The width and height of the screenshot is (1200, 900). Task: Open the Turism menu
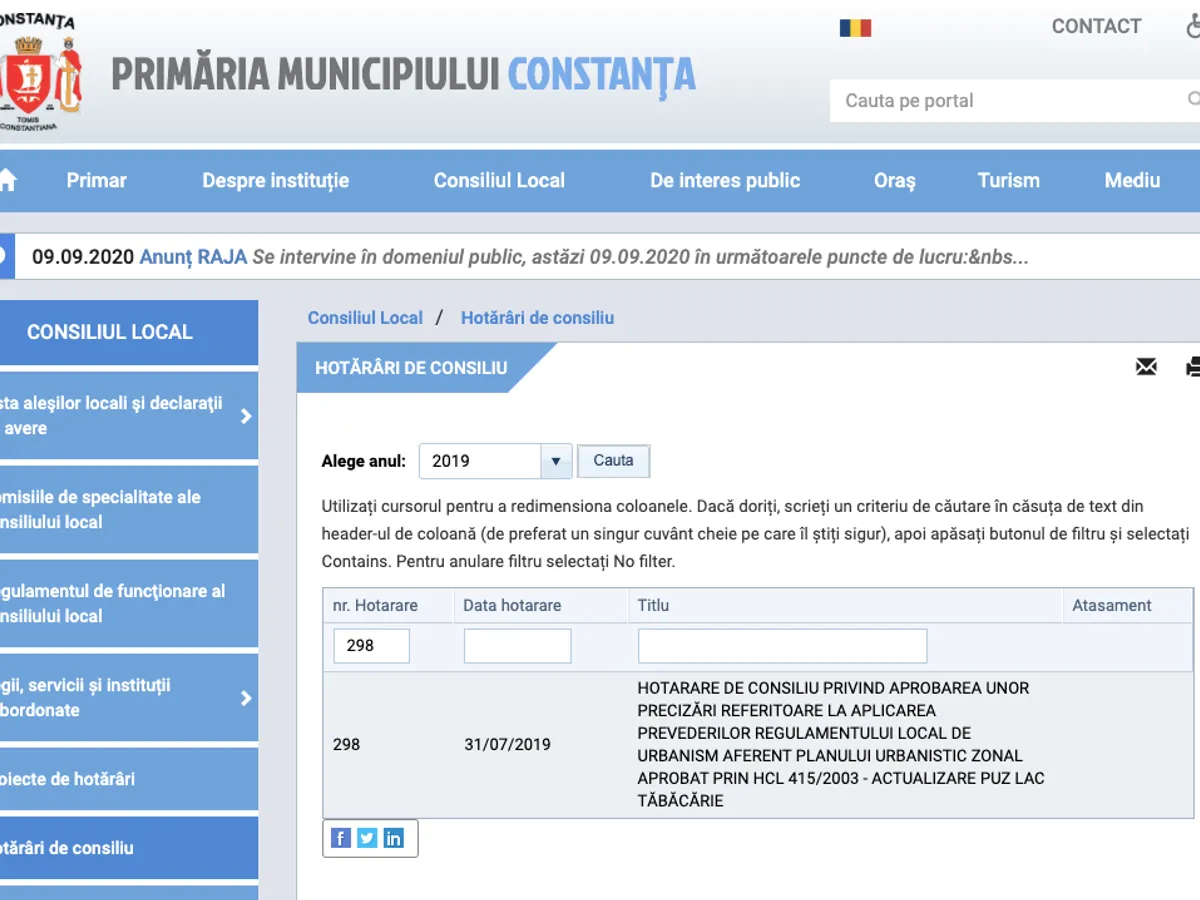point(1008,181)
